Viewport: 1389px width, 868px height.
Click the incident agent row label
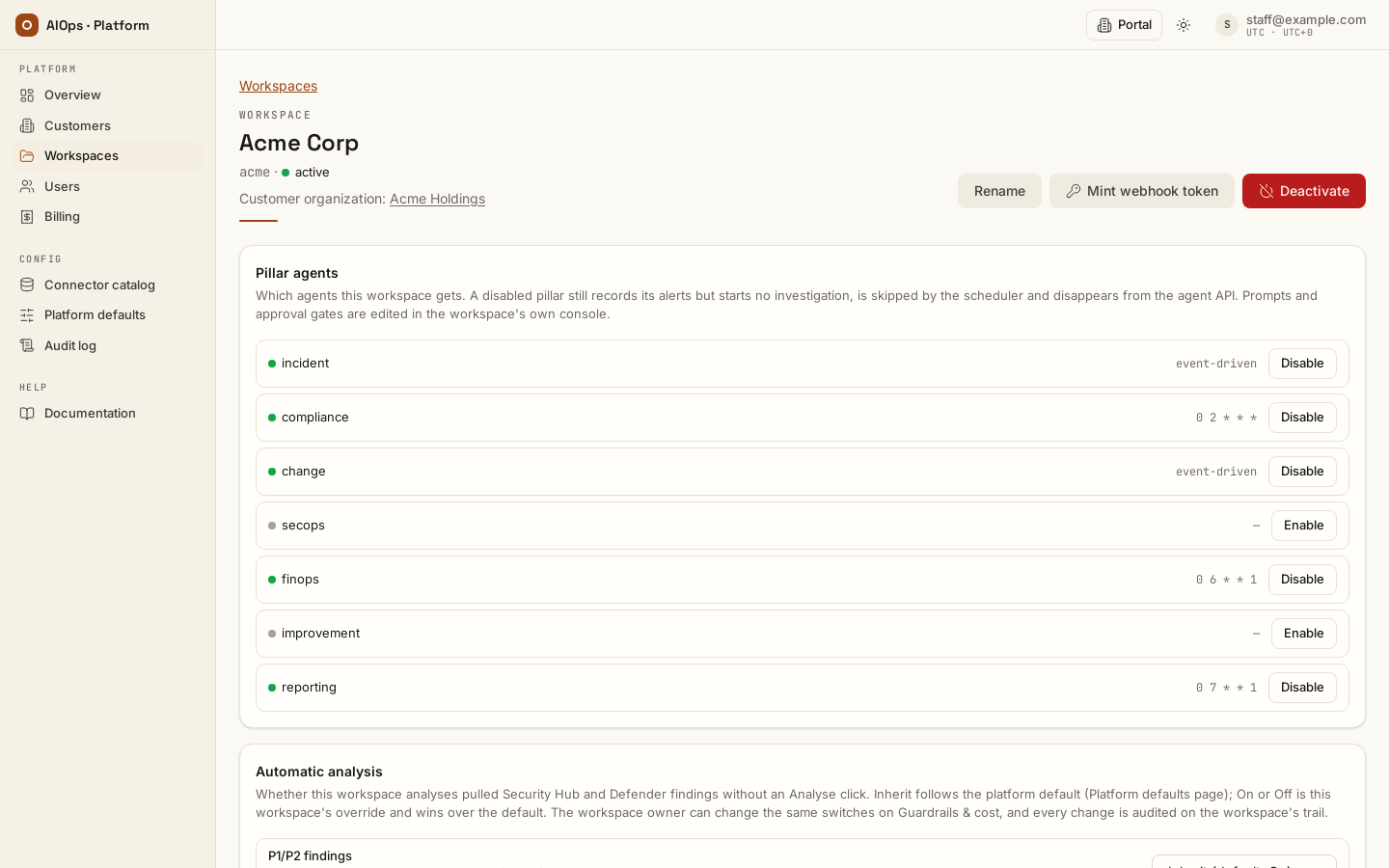click(x=305, y=364)
